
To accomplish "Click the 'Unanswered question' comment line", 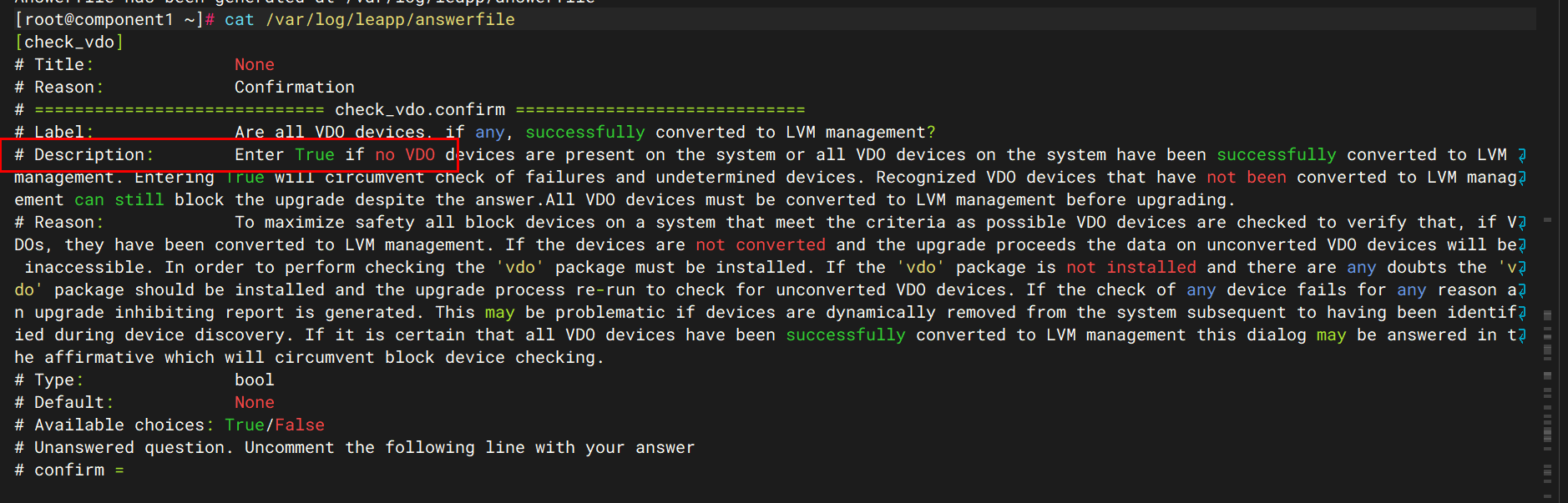I will [355, 448].
